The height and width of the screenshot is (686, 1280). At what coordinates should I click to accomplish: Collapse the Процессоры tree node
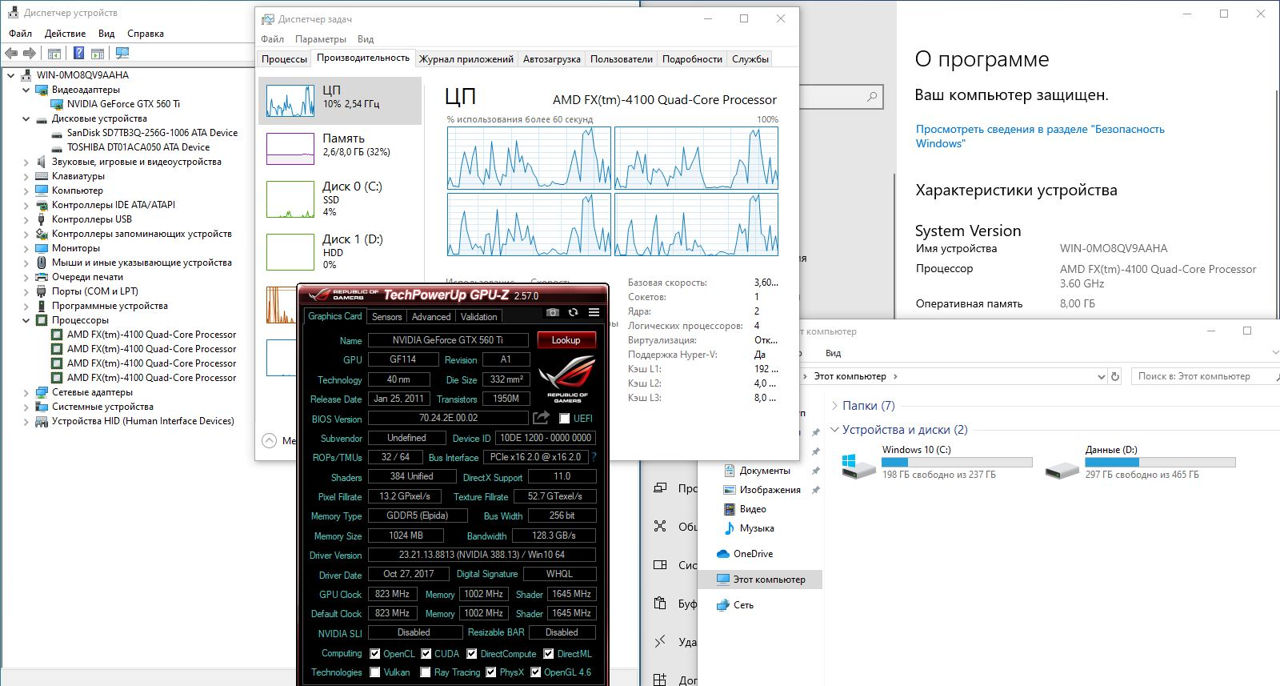tap(27, 320)
